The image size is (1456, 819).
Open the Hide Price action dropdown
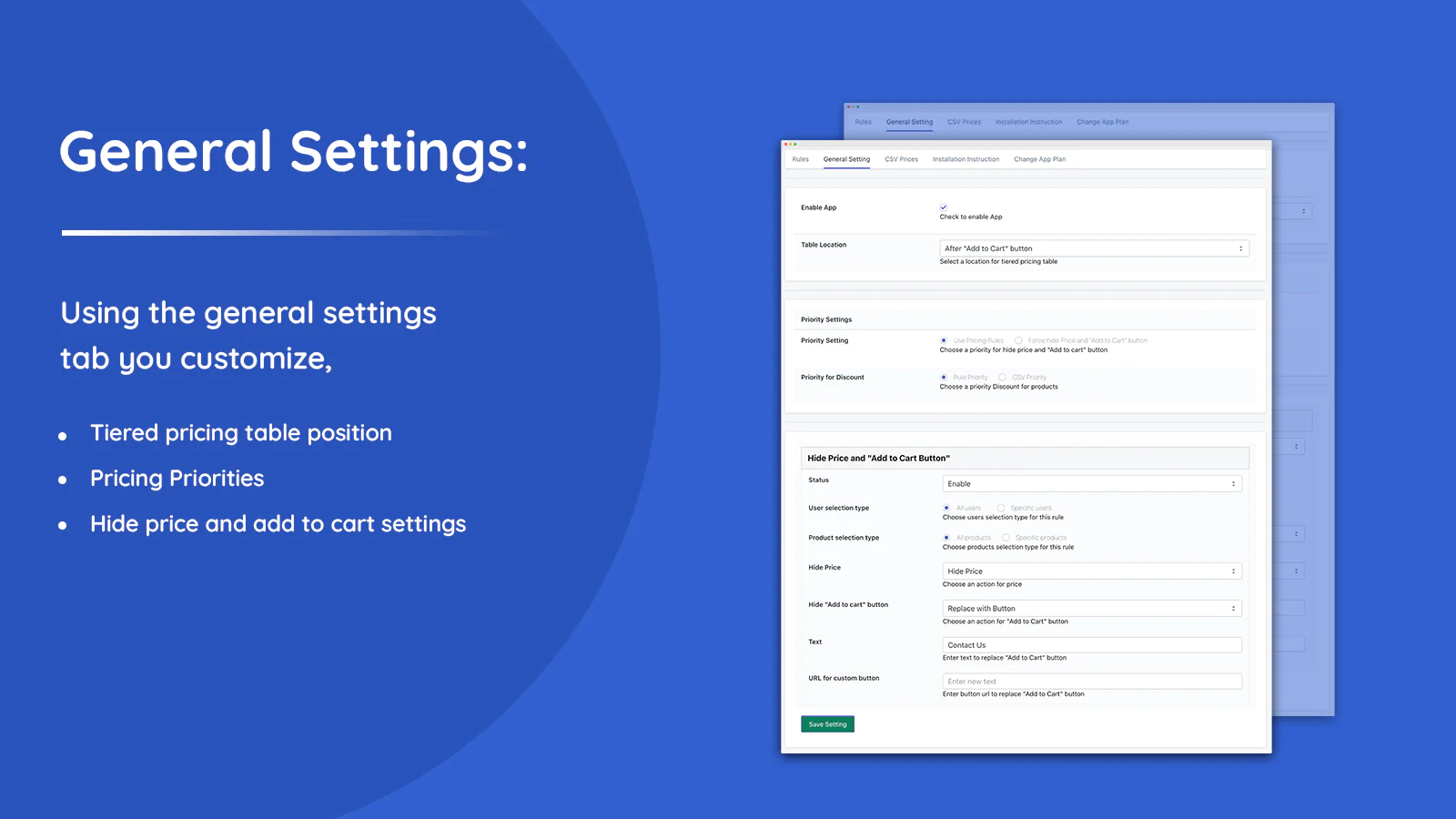pos(1091,571)
